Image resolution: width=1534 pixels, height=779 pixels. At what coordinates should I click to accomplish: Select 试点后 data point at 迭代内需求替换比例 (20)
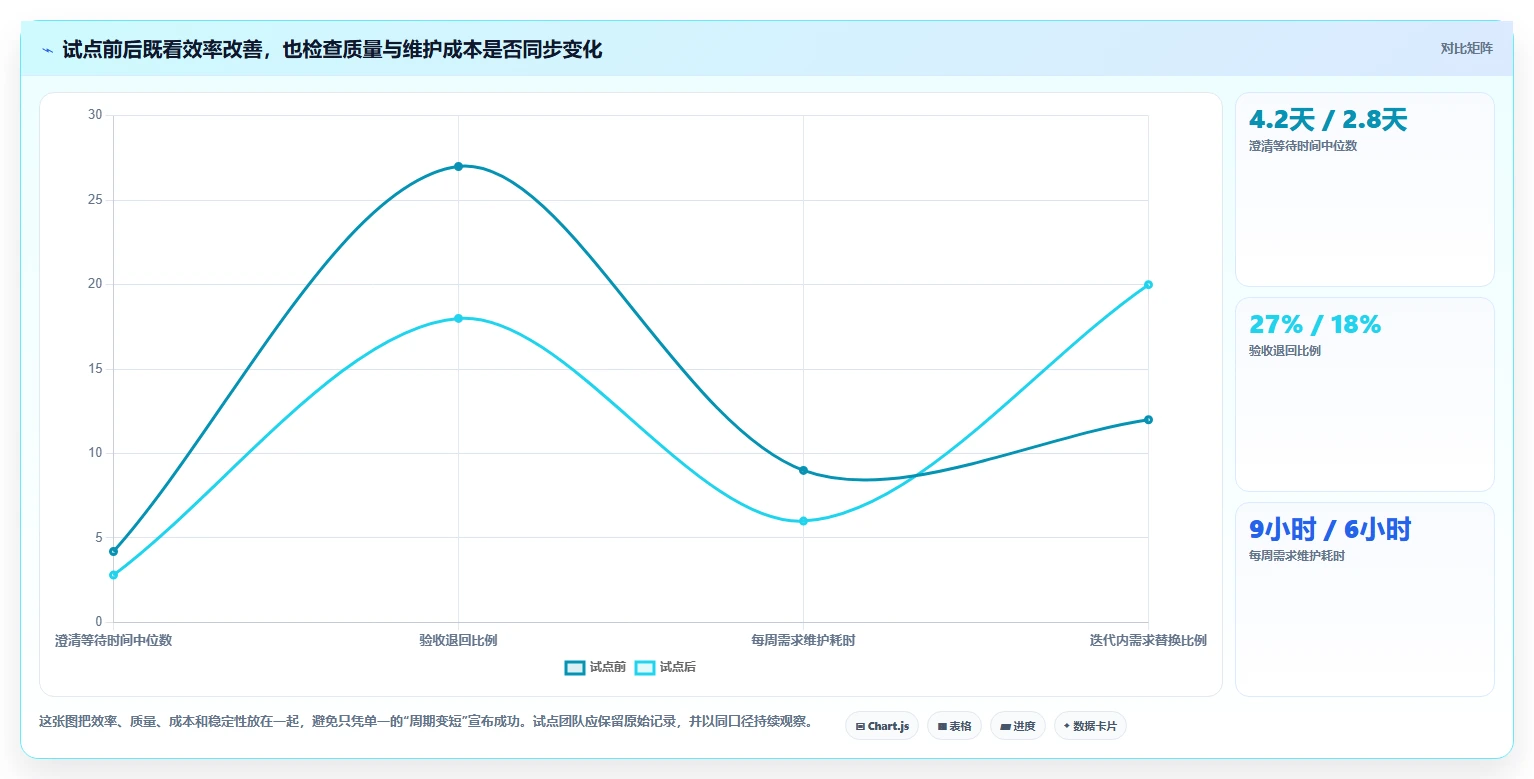coord(1148,284)
